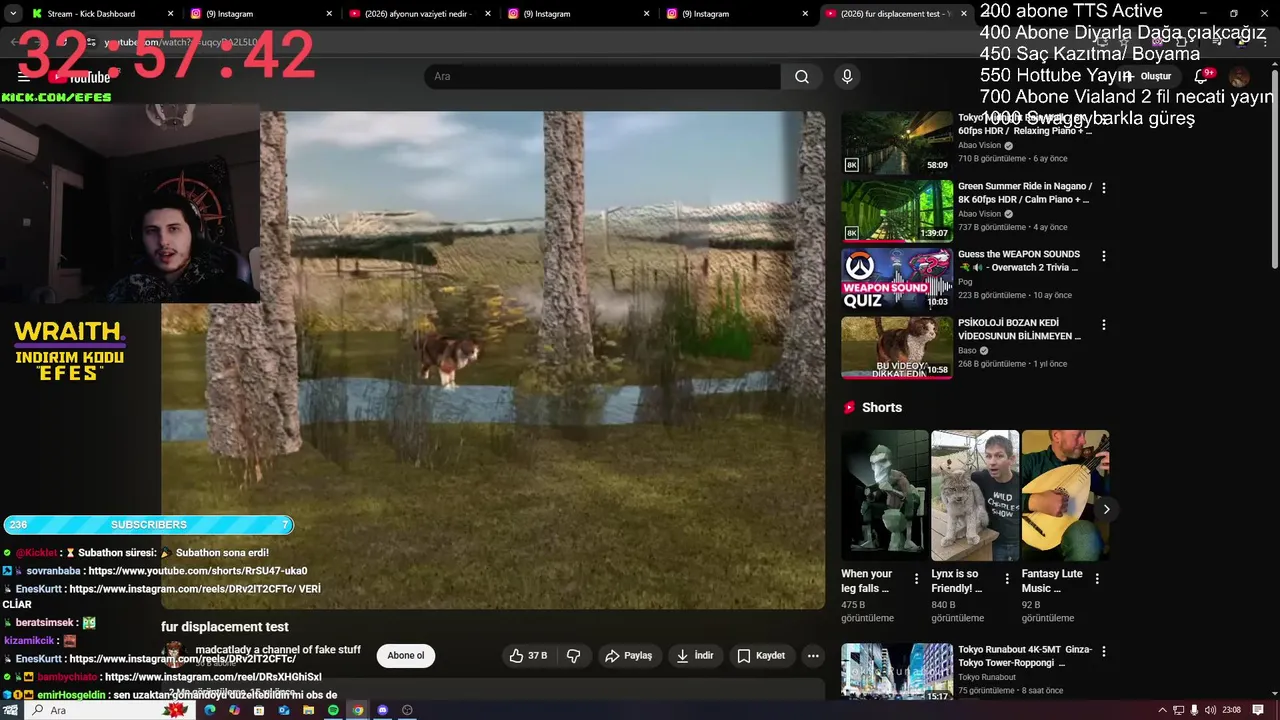Close the Stream - Kick Dashboard tab
The height and width of the screenshot is (720, 1280).
tap(170, 14)
